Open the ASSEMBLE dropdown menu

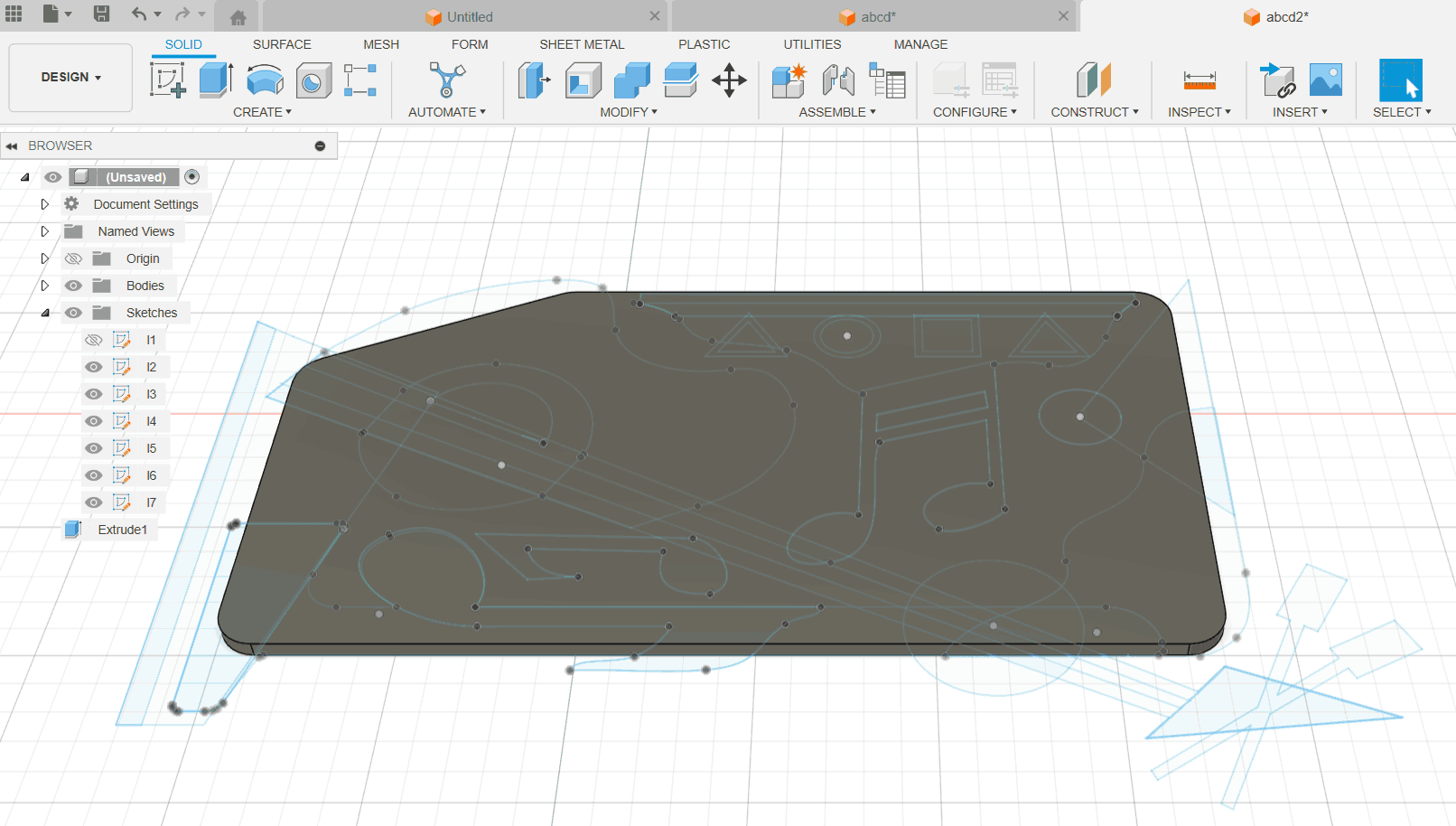pos(837,112)
